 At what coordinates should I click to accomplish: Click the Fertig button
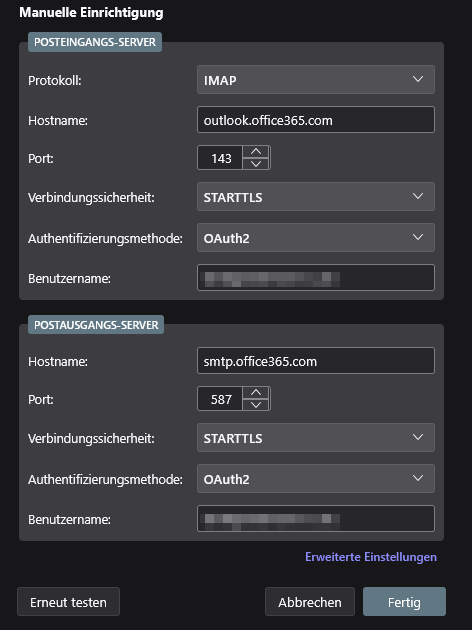404,602
